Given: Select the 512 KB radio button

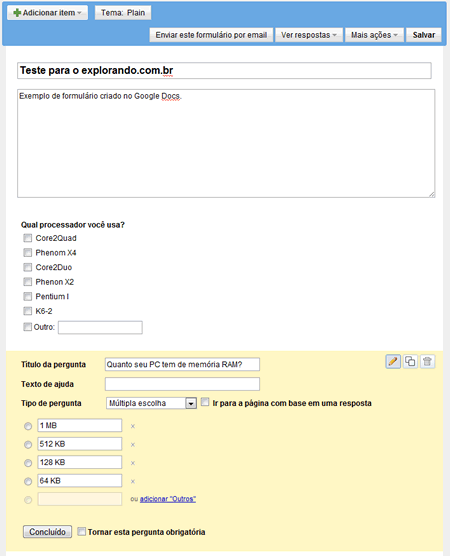Looking at the screenshot, I should point(28,445).
